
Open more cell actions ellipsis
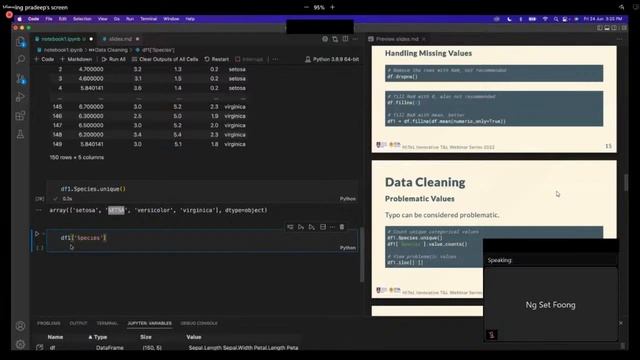[332, 227]
